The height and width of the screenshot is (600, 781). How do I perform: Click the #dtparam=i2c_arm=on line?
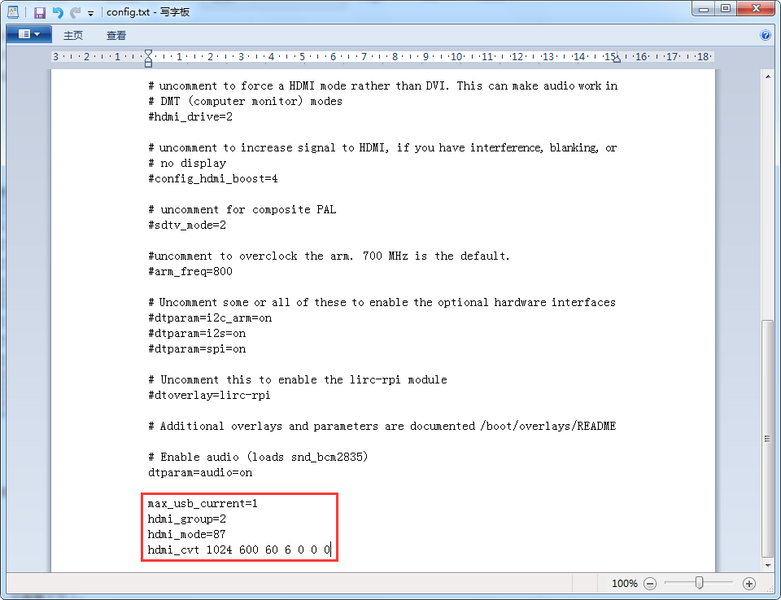point(210,318)
